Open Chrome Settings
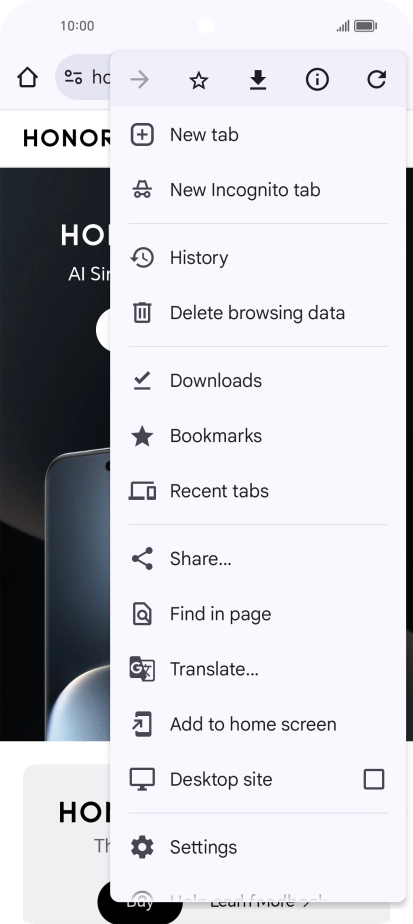The image size is (413, 924). click(258, 847)
